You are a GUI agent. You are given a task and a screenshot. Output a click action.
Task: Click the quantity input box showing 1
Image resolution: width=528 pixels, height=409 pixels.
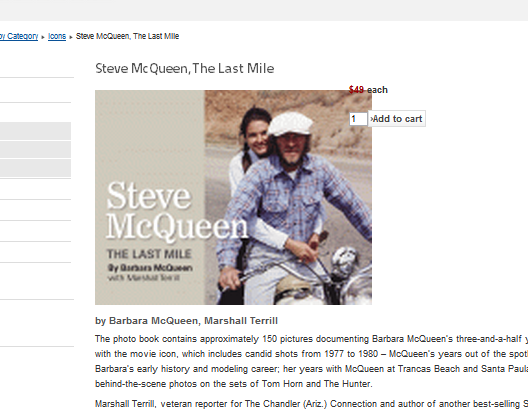point(358,119)
